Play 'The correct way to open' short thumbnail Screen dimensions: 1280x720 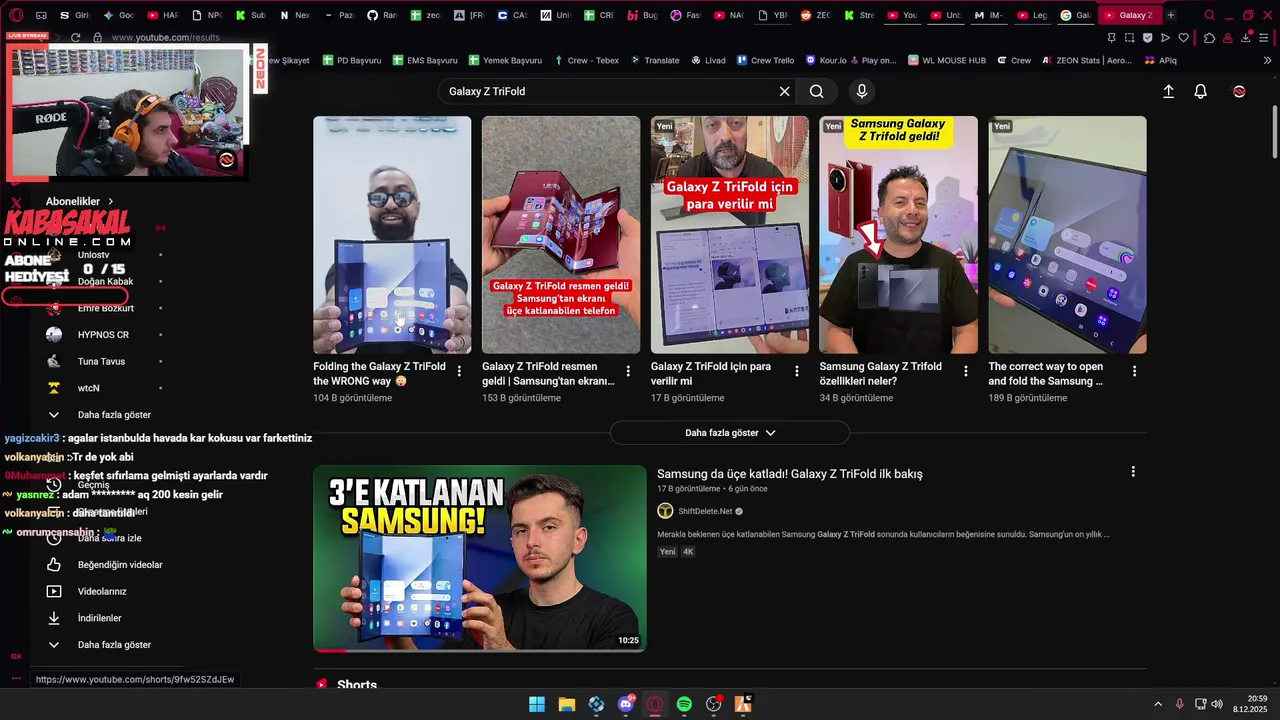[1067, 235]
